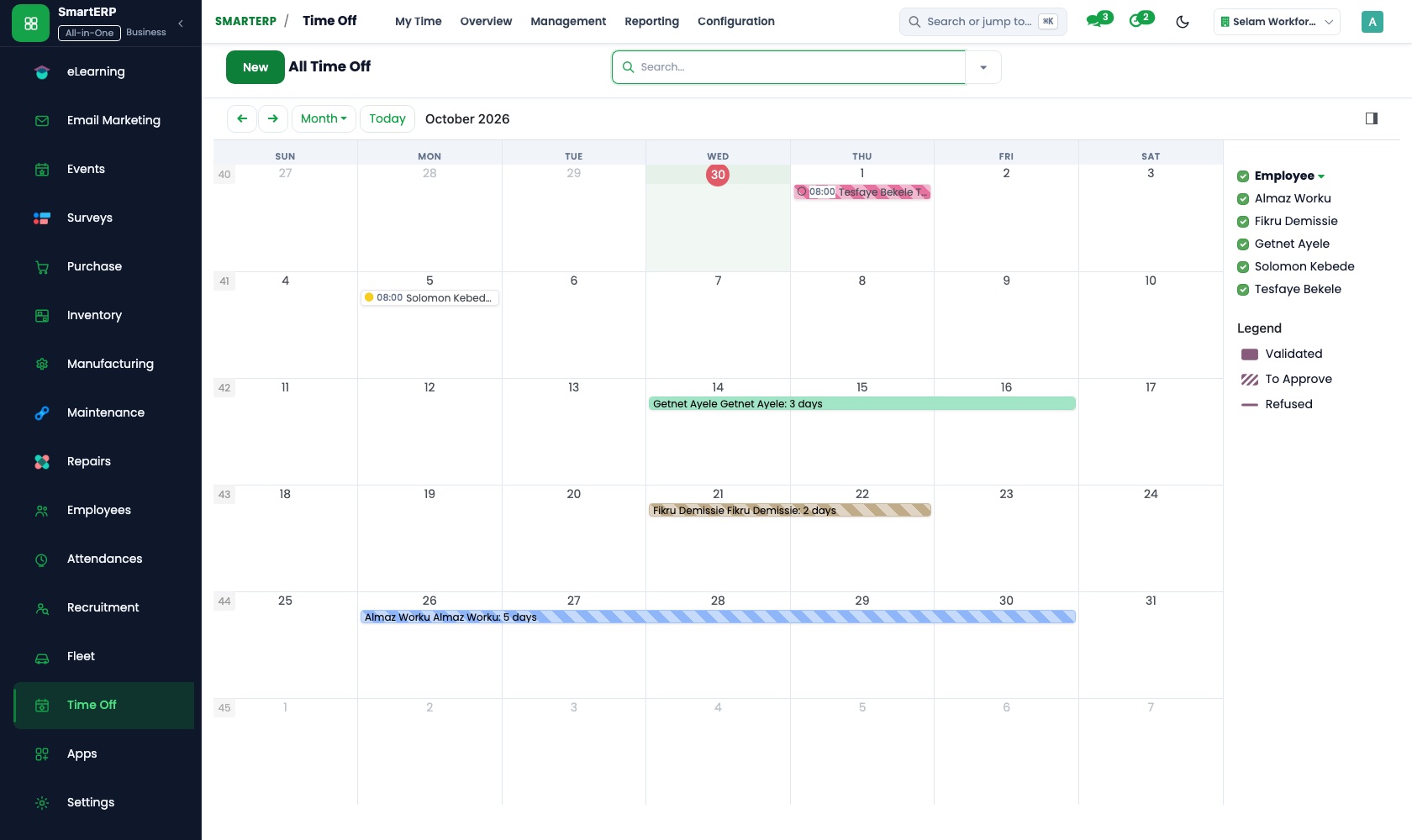Open the Month view dropdown
Viewport: 1412px width, 840px height.
(x=324, y=118)
